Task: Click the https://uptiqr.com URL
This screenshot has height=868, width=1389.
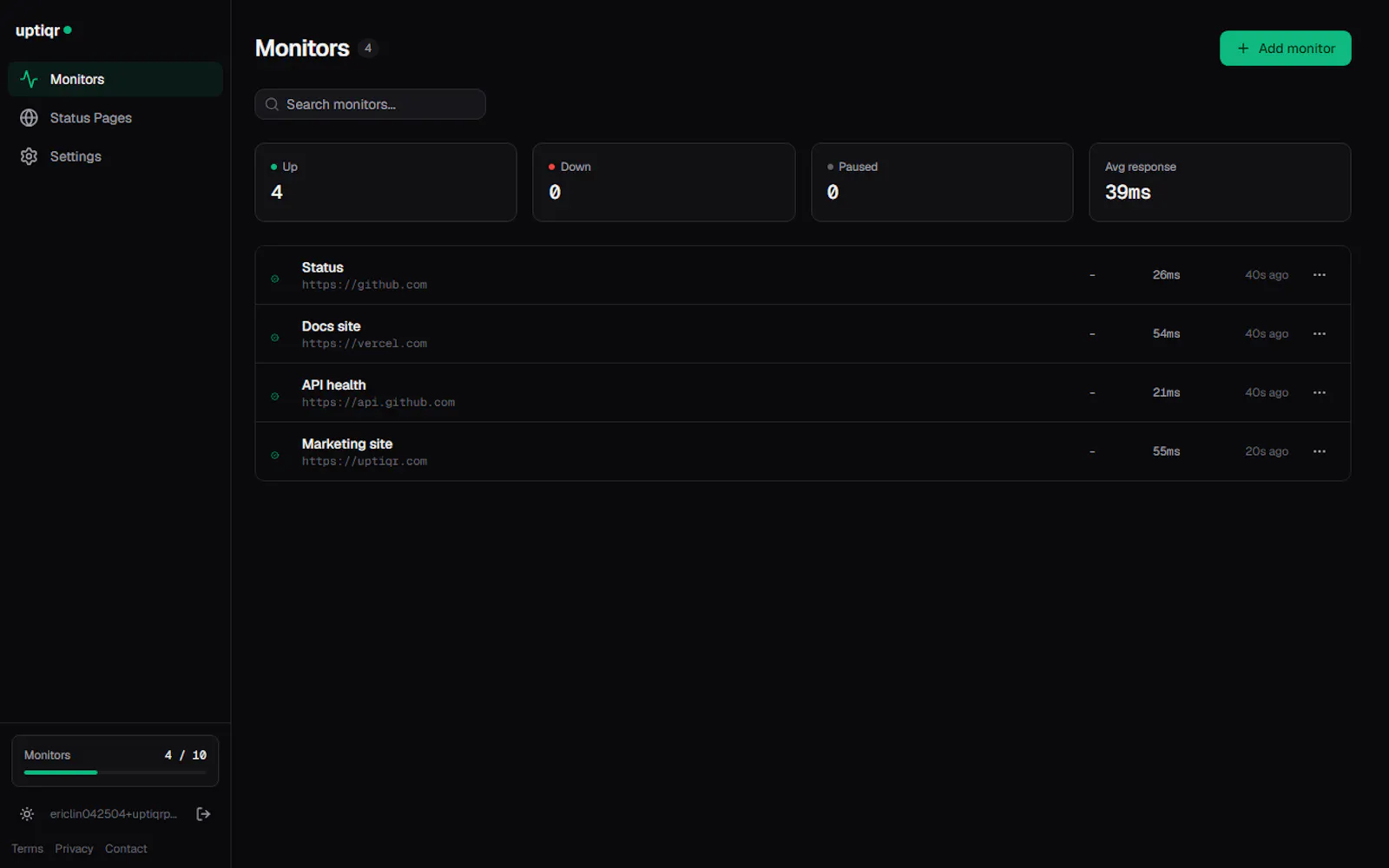Action: [x=365, y=462]
